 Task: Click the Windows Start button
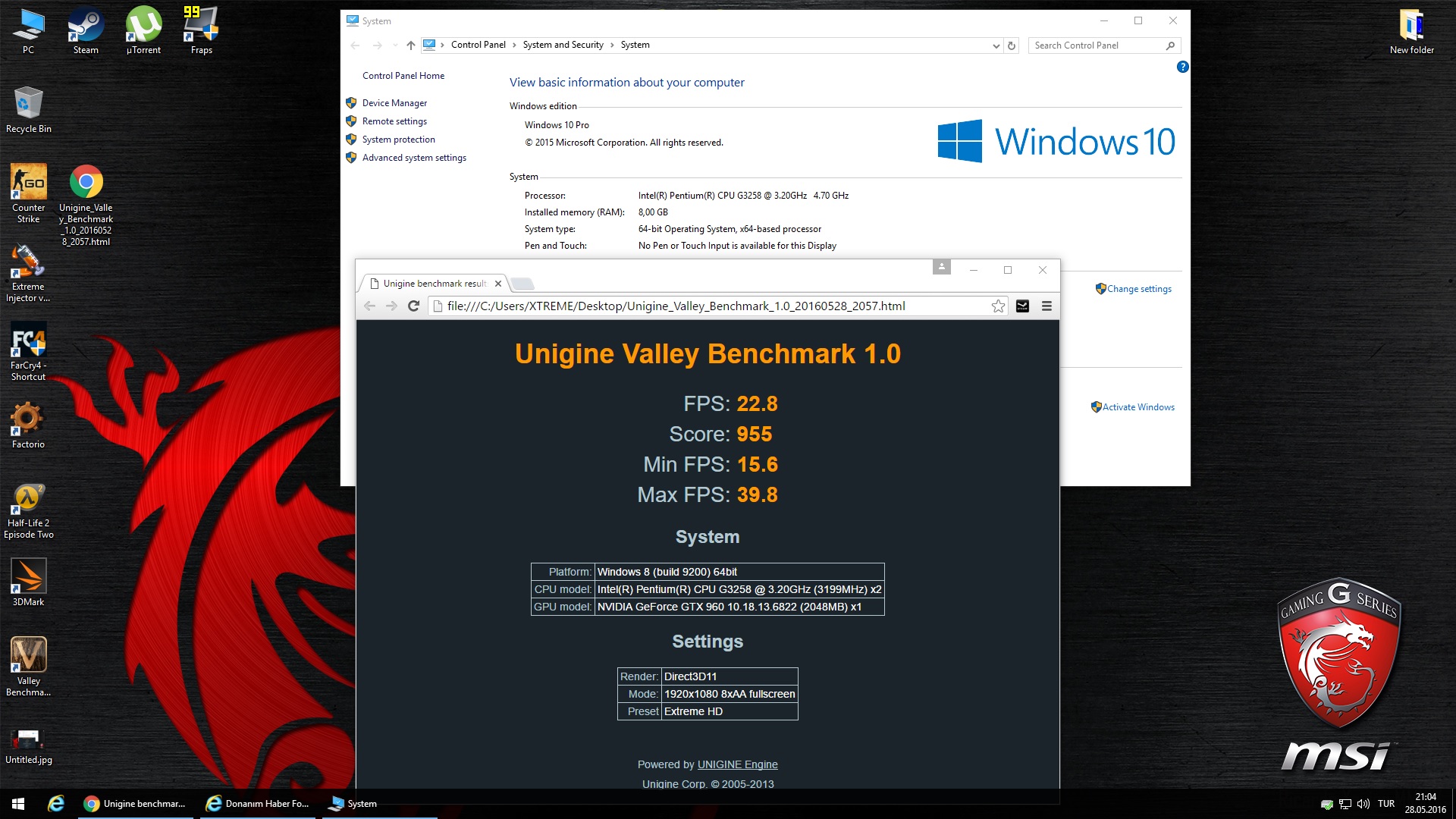pos(18,804)
